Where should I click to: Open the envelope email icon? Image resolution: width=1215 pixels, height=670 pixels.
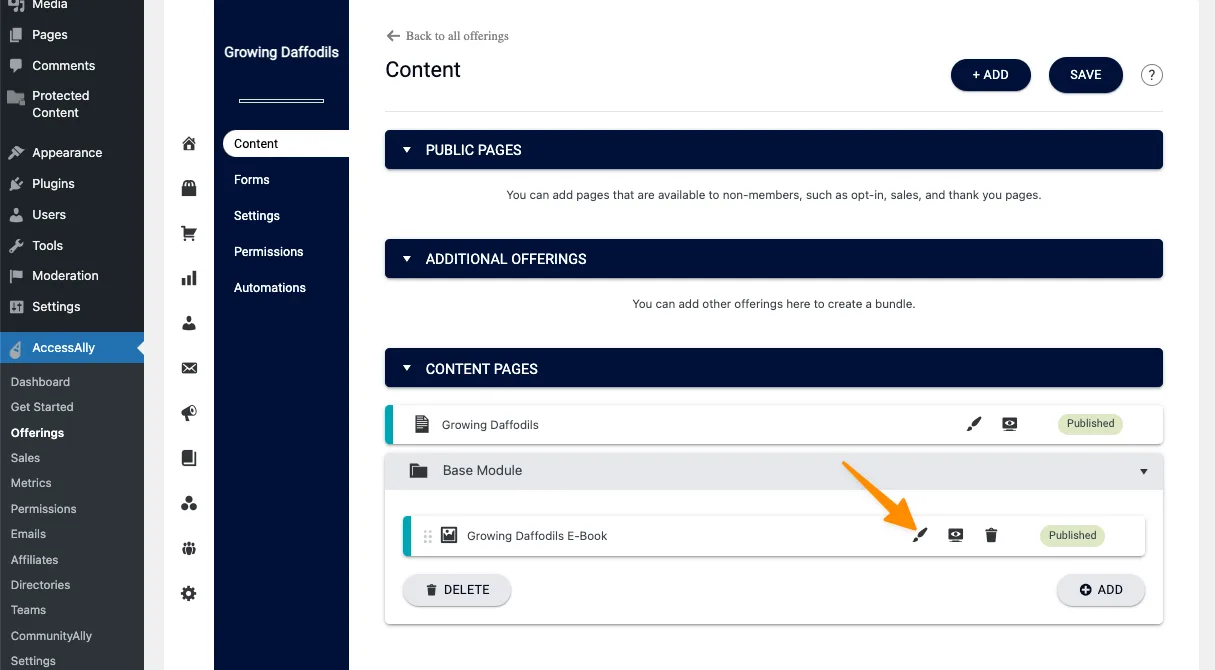(189, 368)
